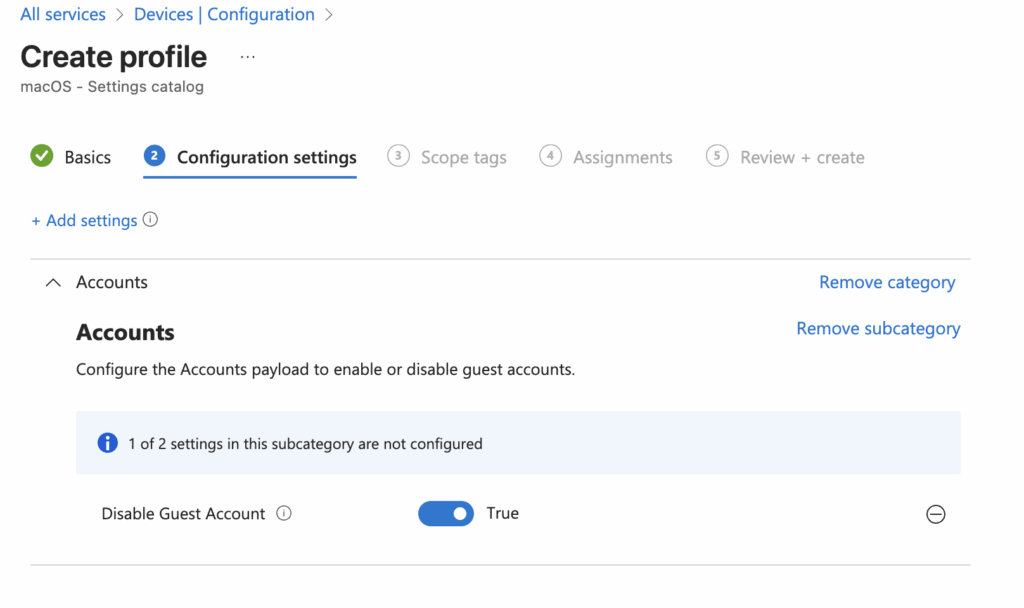
Task: Open the ellipsis more options menu
Action: click(248, 58)
